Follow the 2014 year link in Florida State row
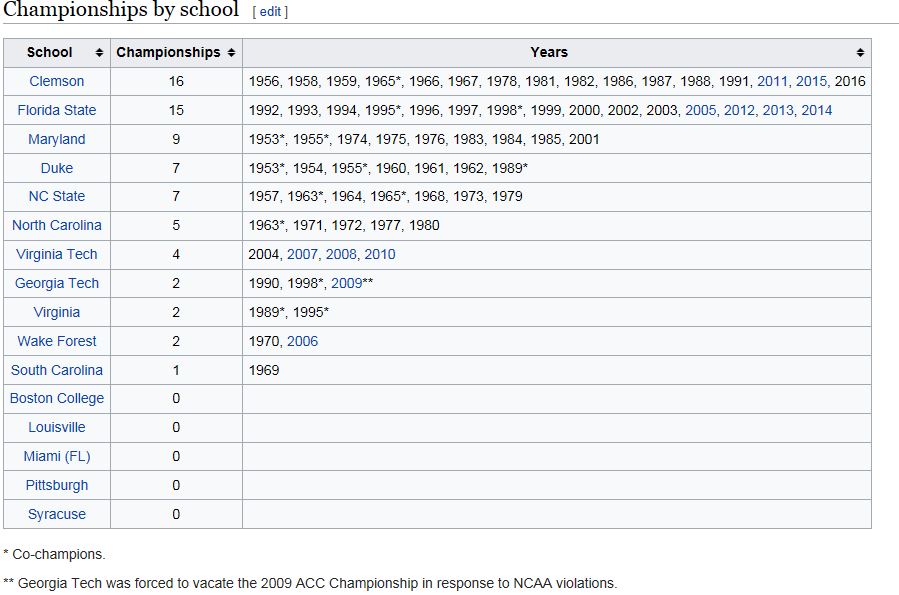This screenshot has width=899, height=595. click(816, 110)
